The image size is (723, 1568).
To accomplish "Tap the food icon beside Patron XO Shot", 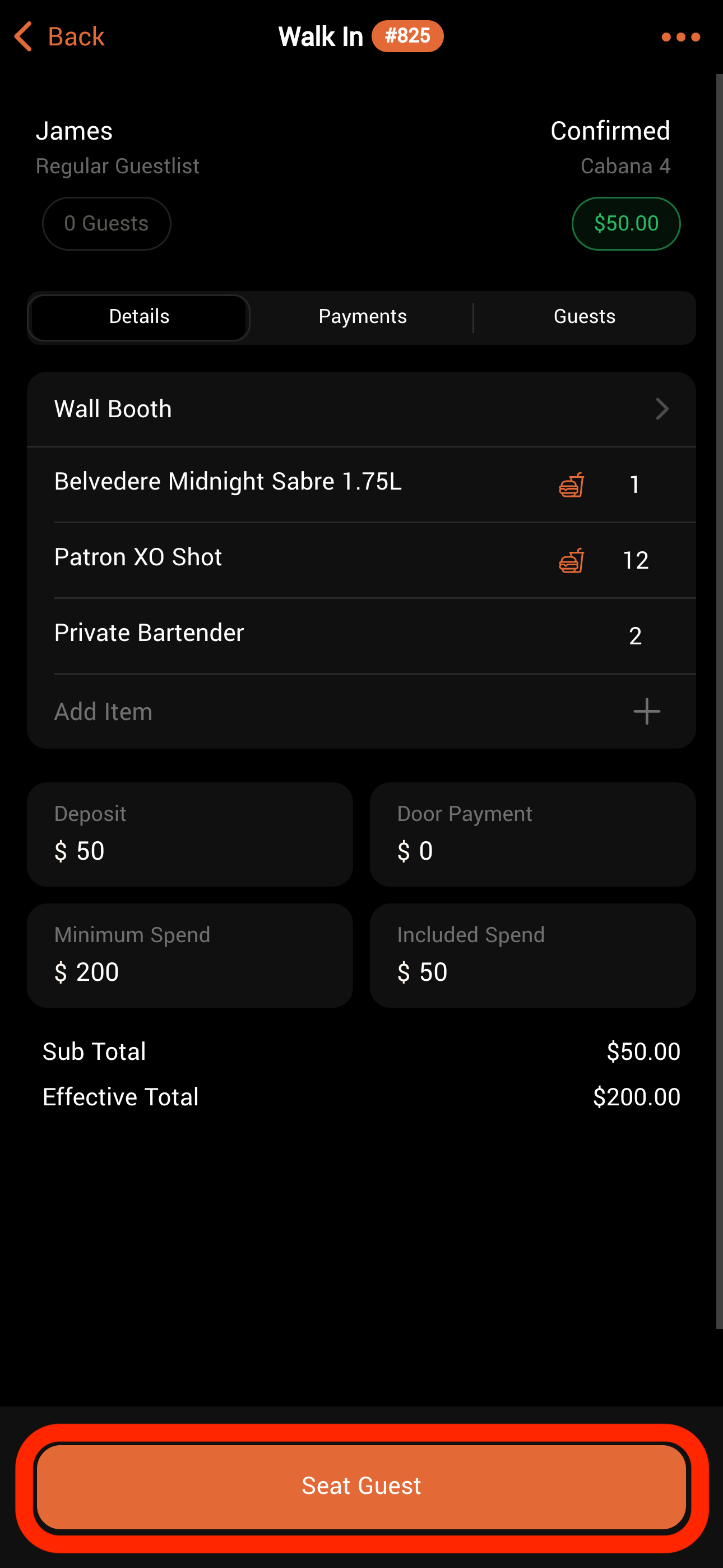I will click(571, 560).
